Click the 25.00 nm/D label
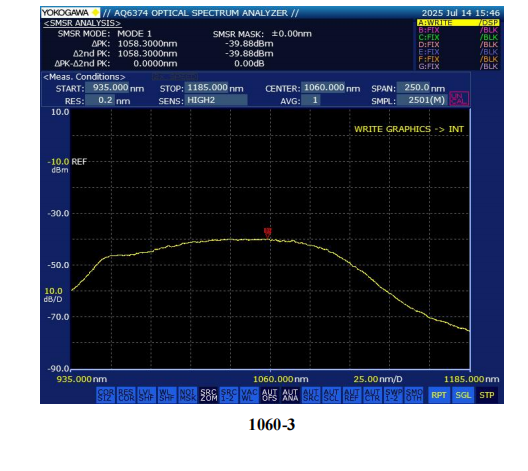The image size is (528, 471). click(x=378, y=379)
